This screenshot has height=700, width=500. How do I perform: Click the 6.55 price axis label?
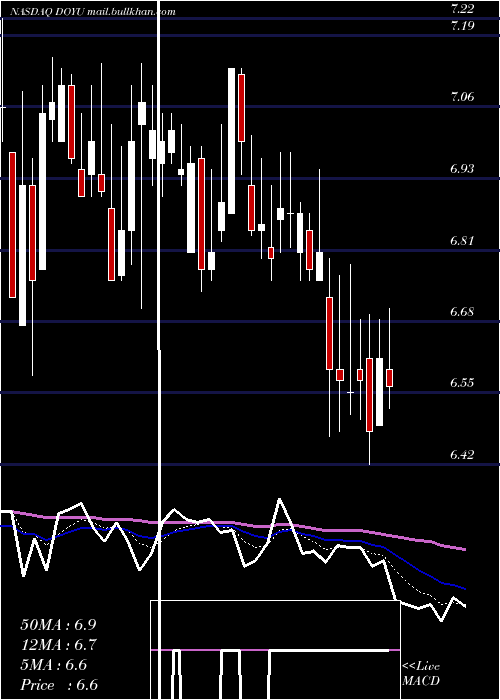click(x=462, y=383)
